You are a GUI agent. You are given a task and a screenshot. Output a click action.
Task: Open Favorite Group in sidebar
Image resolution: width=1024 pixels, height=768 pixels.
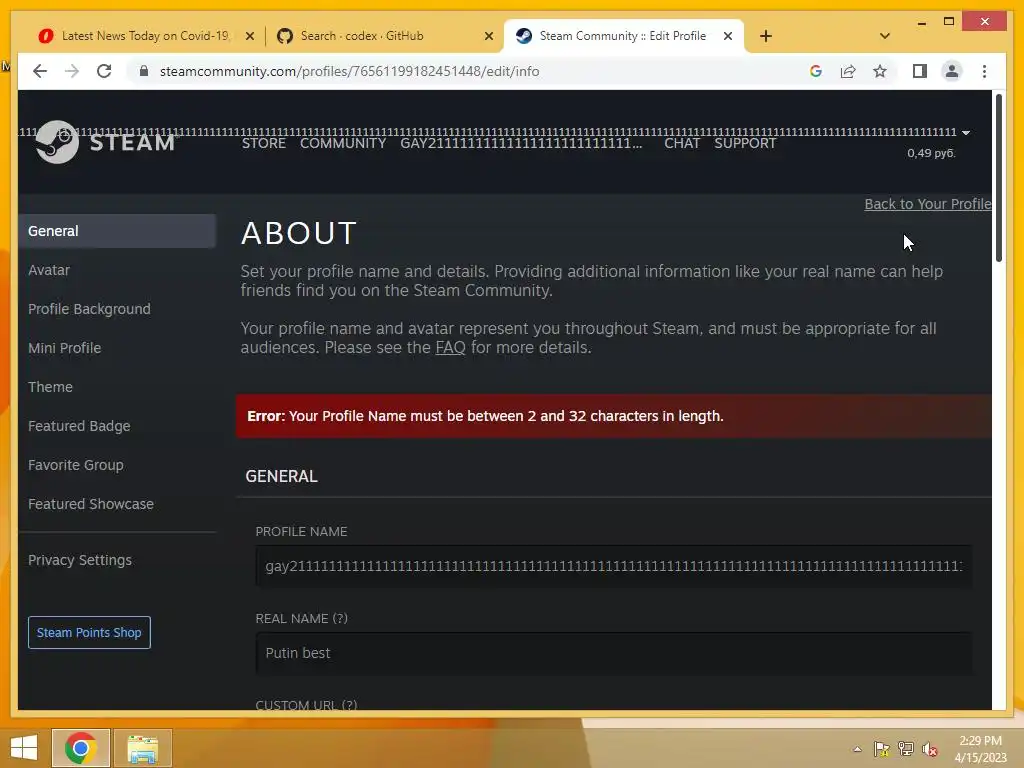[76, 465]
